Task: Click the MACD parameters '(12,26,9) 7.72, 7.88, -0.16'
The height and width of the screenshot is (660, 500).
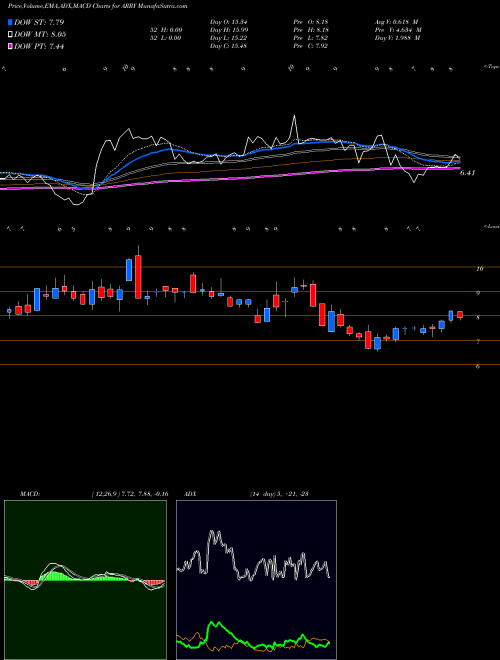Action: point(130,494)
